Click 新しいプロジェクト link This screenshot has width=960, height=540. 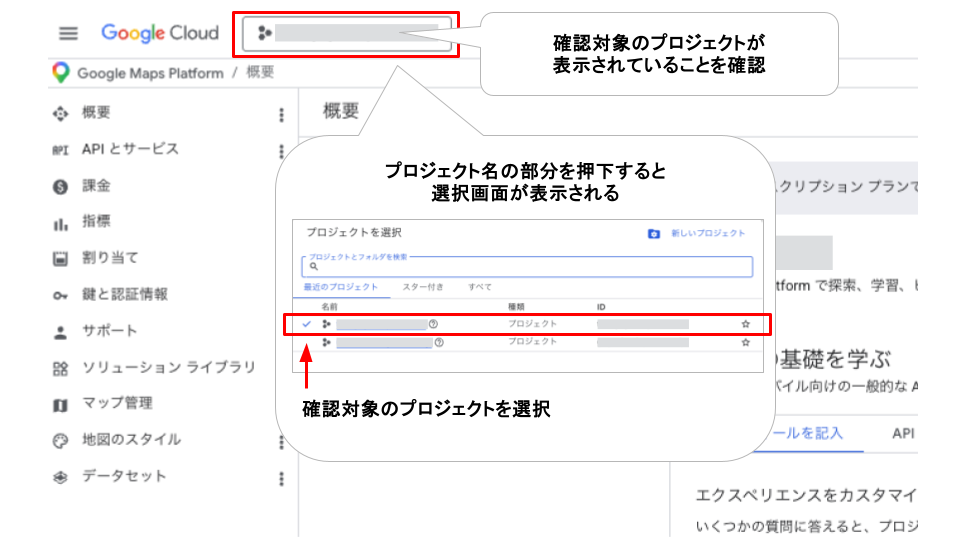pos(708,233)
